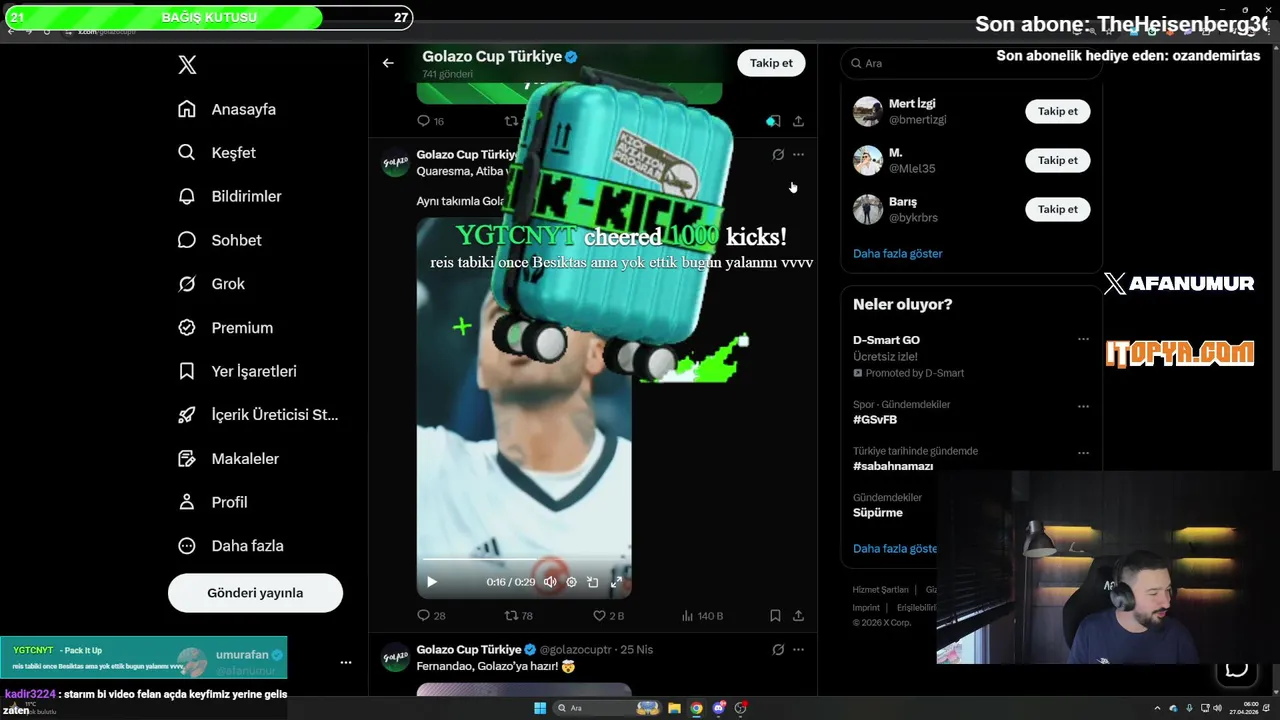Open more options on Quaresma post
This screenshot has height=720, width=1280.
pos(798,155)
